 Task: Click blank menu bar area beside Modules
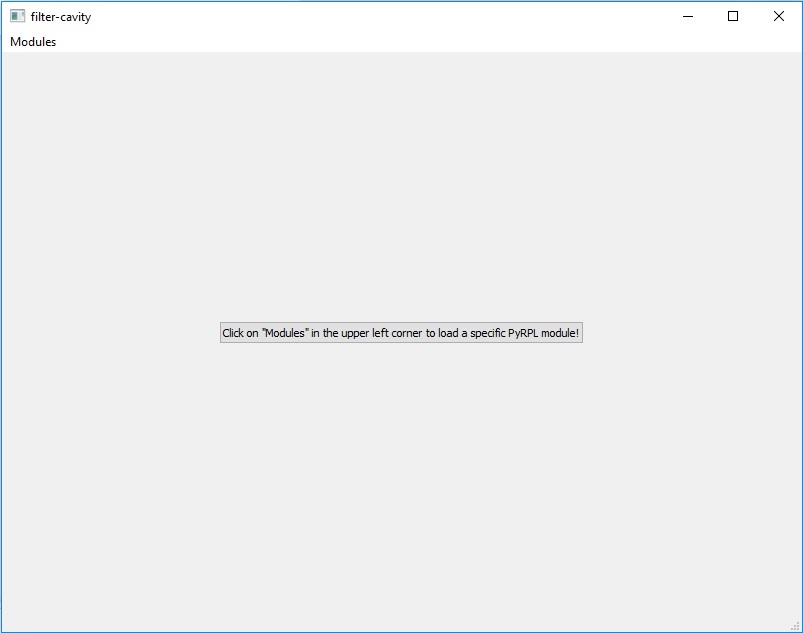tap(400, 42)
